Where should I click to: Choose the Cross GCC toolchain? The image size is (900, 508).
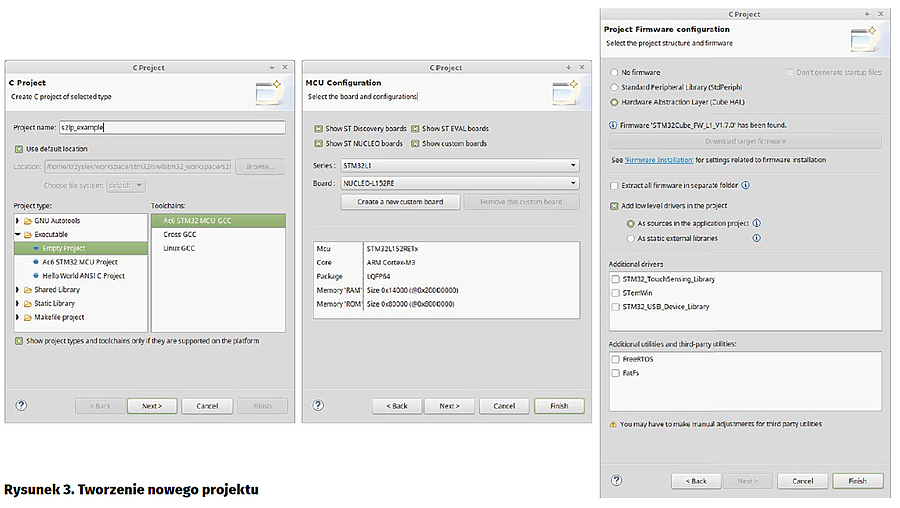click(180, 233)
